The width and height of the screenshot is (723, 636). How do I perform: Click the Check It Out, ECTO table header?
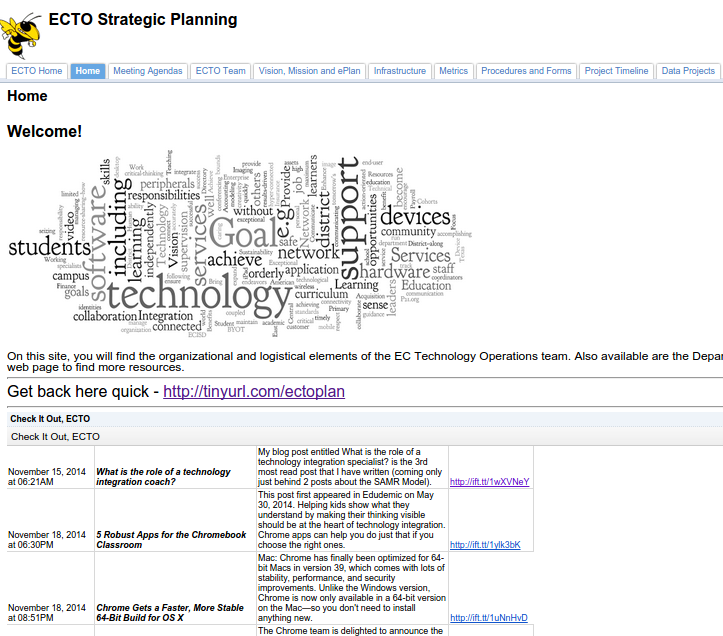point(50,418)
